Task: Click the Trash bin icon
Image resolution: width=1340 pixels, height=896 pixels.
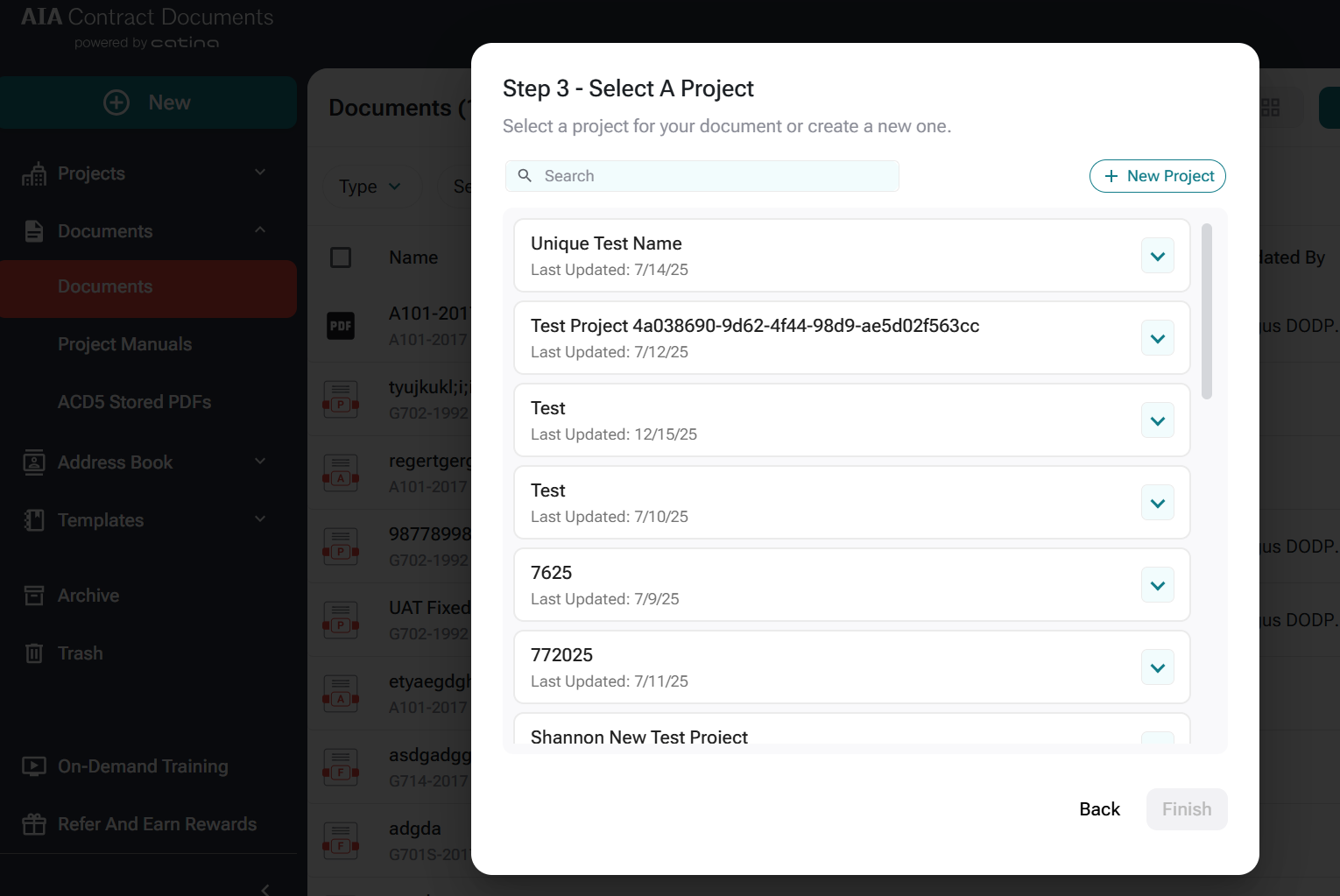Action: click(x=34, y=653)
